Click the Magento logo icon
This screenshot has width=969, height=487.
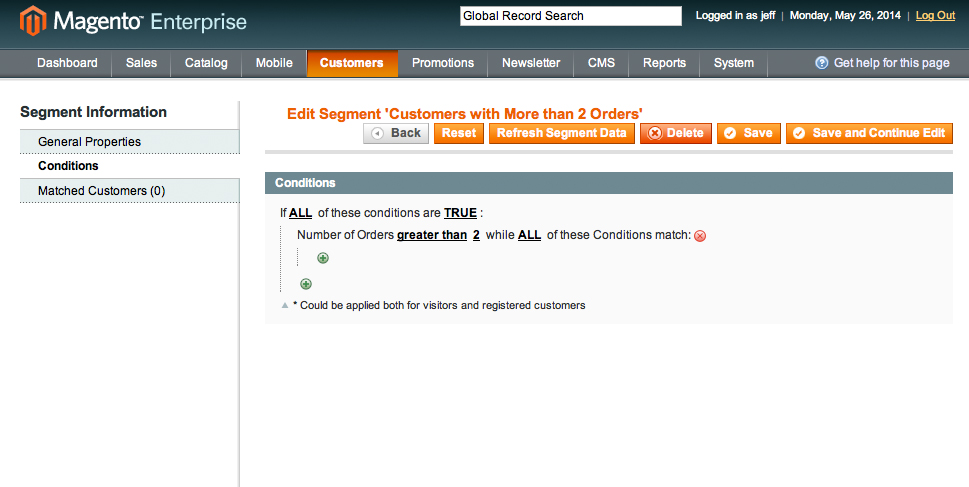33,21
